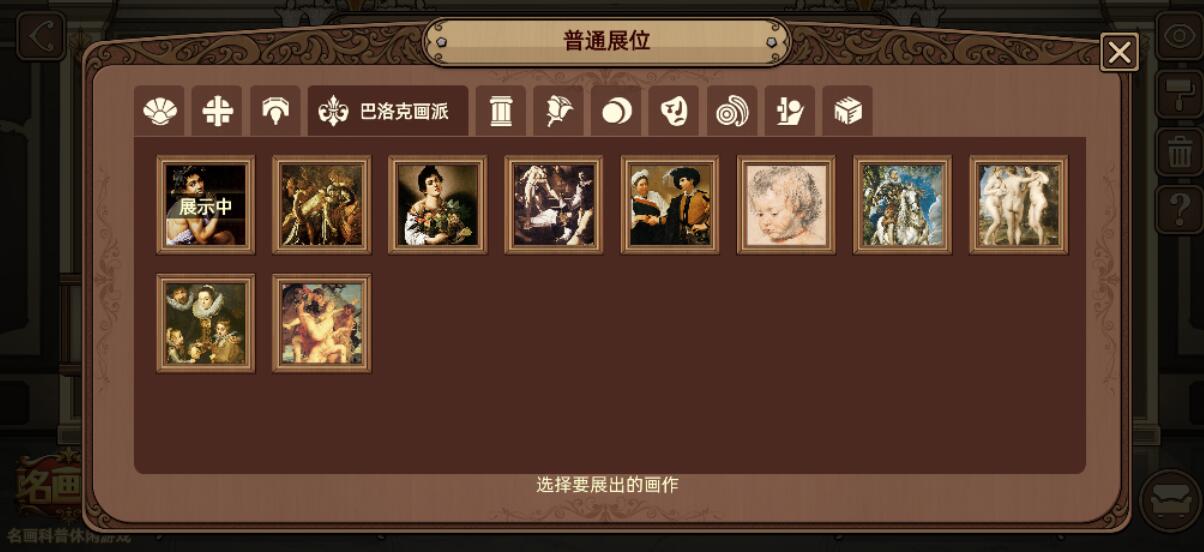Close the 普通展位 dialog
Image resolution: width=1204 pixels, height=552 pixels.
[1119, 52]
